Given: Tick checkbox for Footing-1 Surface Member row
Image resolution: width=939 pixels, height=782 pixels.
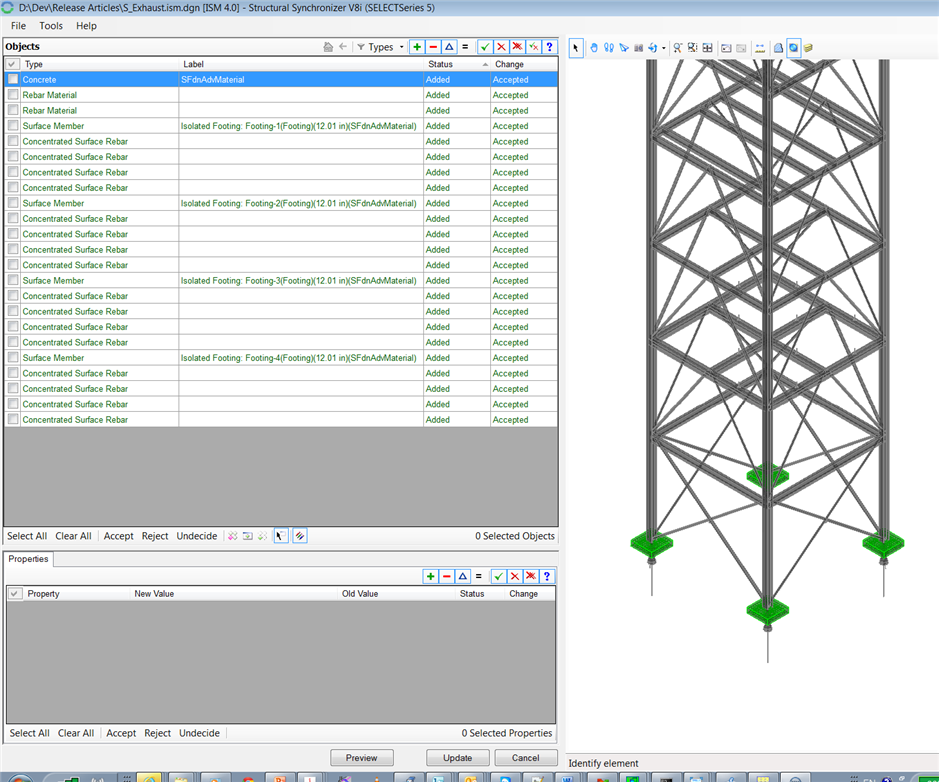Looking at the screenshot, I should pos(13,126).
